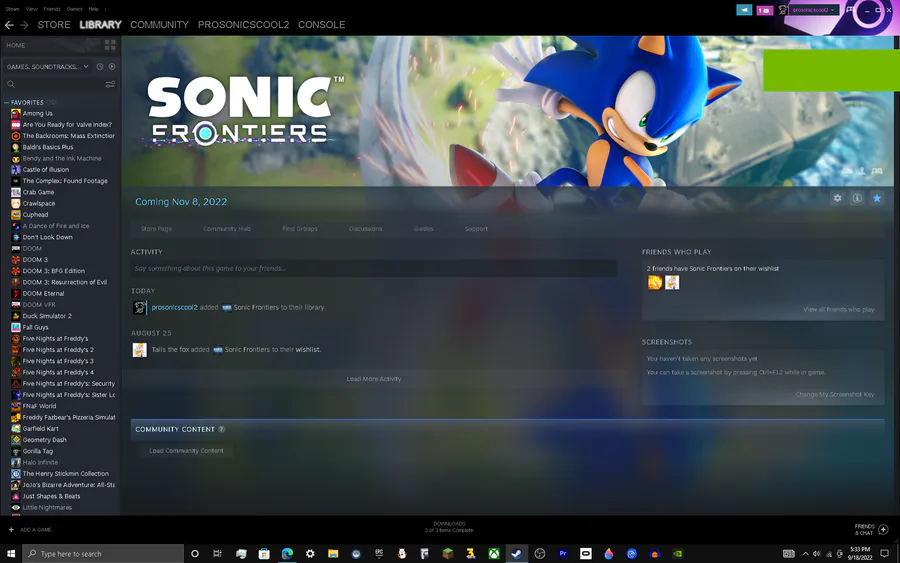Open the DOWNLOADS status
900x563 pixels.
click(449, 527)
